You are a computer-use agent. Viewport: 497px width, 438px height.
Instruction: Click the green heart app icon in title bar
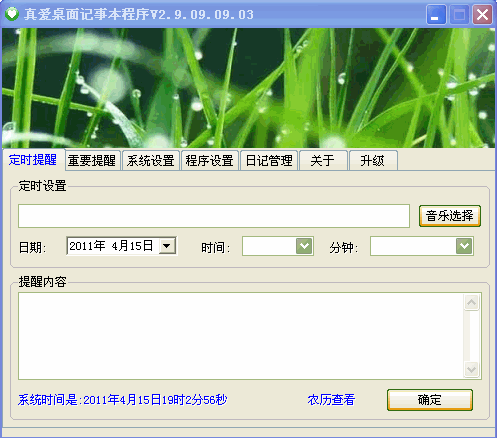click(12, 14)
